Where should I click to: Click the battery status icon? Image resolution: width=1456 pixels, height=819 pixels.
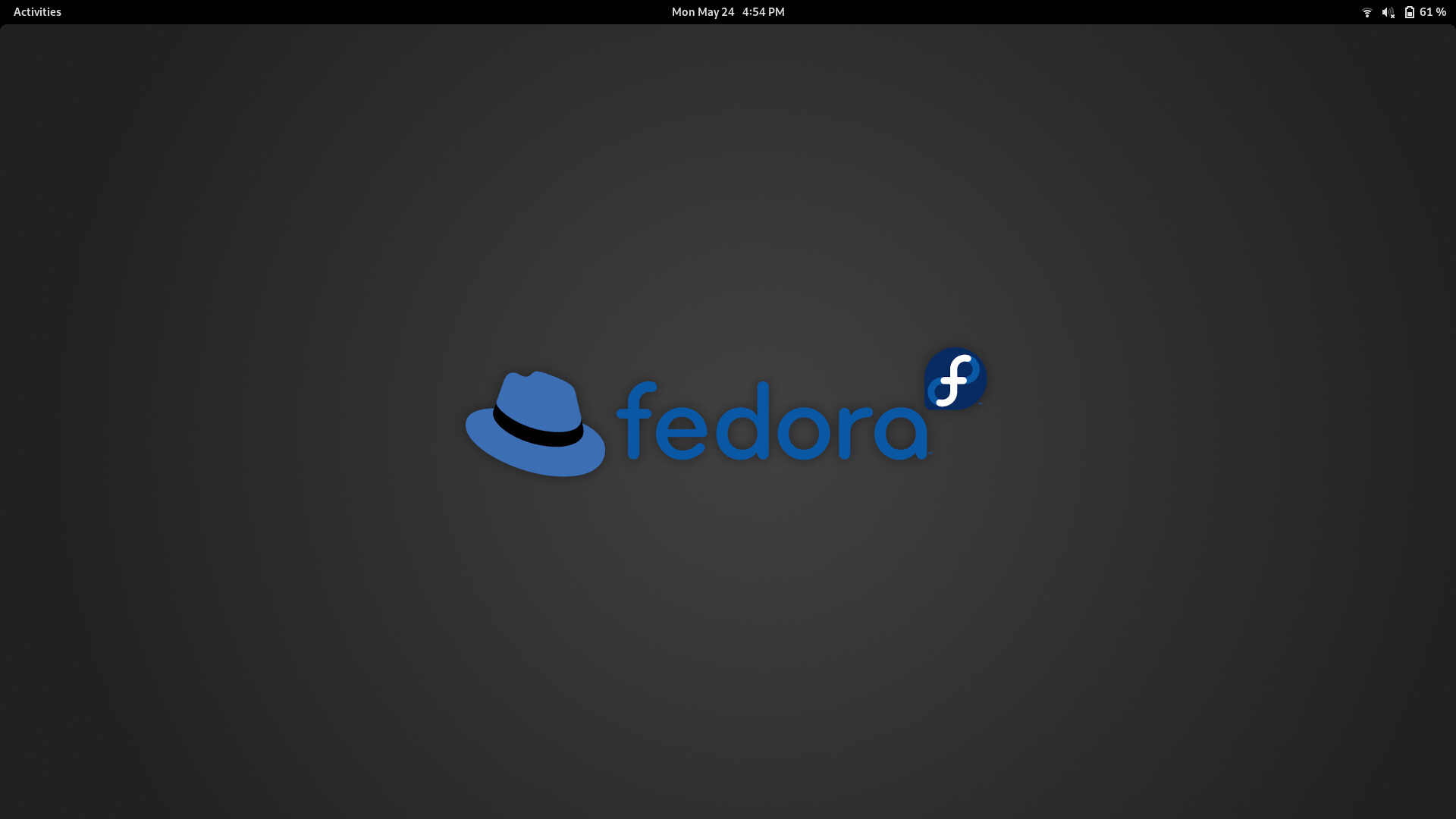click(x=1409, y=12)
